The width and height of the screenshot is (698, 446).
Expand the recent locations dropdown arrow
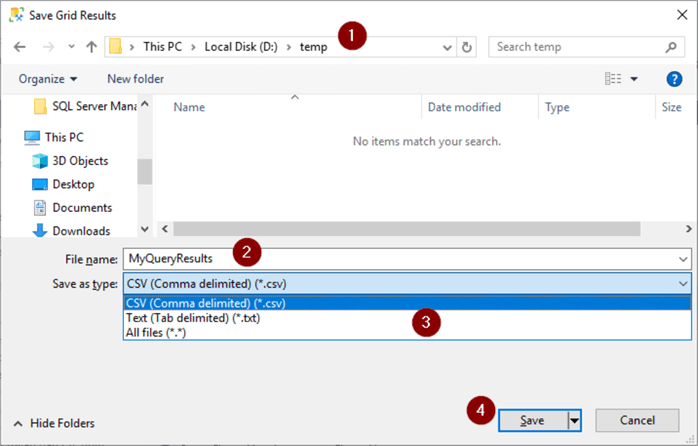tap(68, 47)
